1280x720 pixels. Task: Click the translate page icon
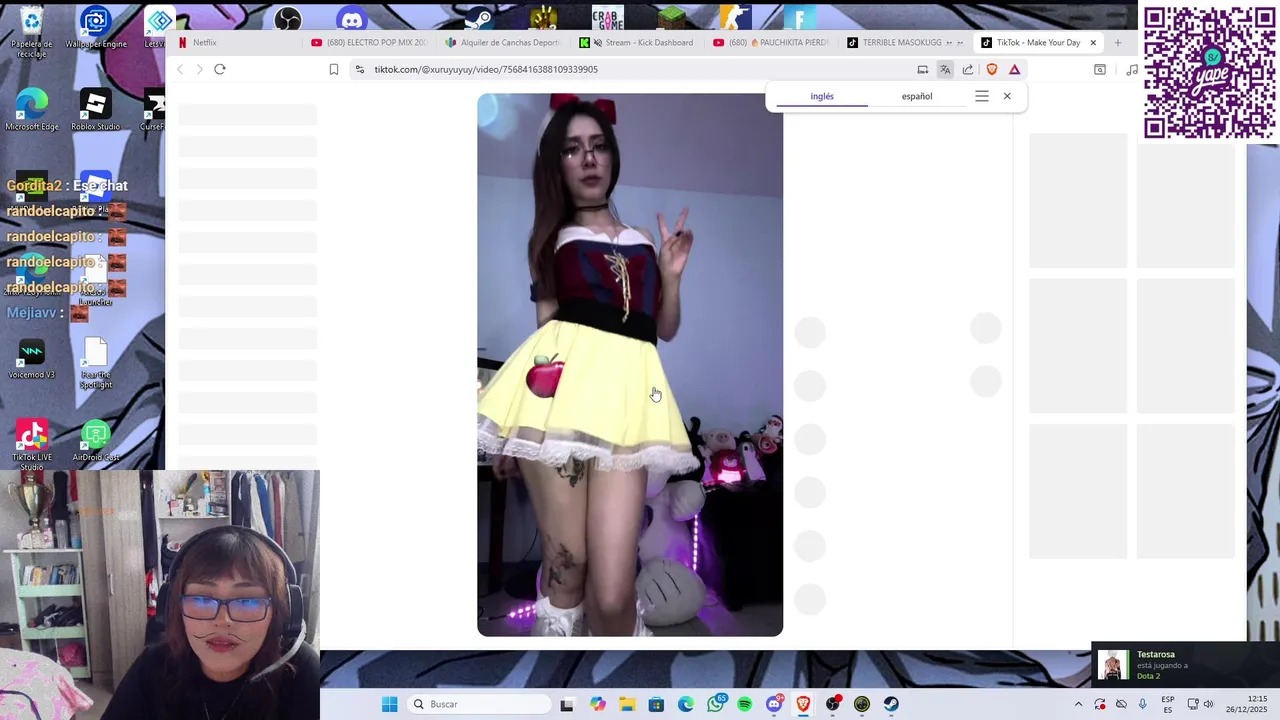(945, 69)
